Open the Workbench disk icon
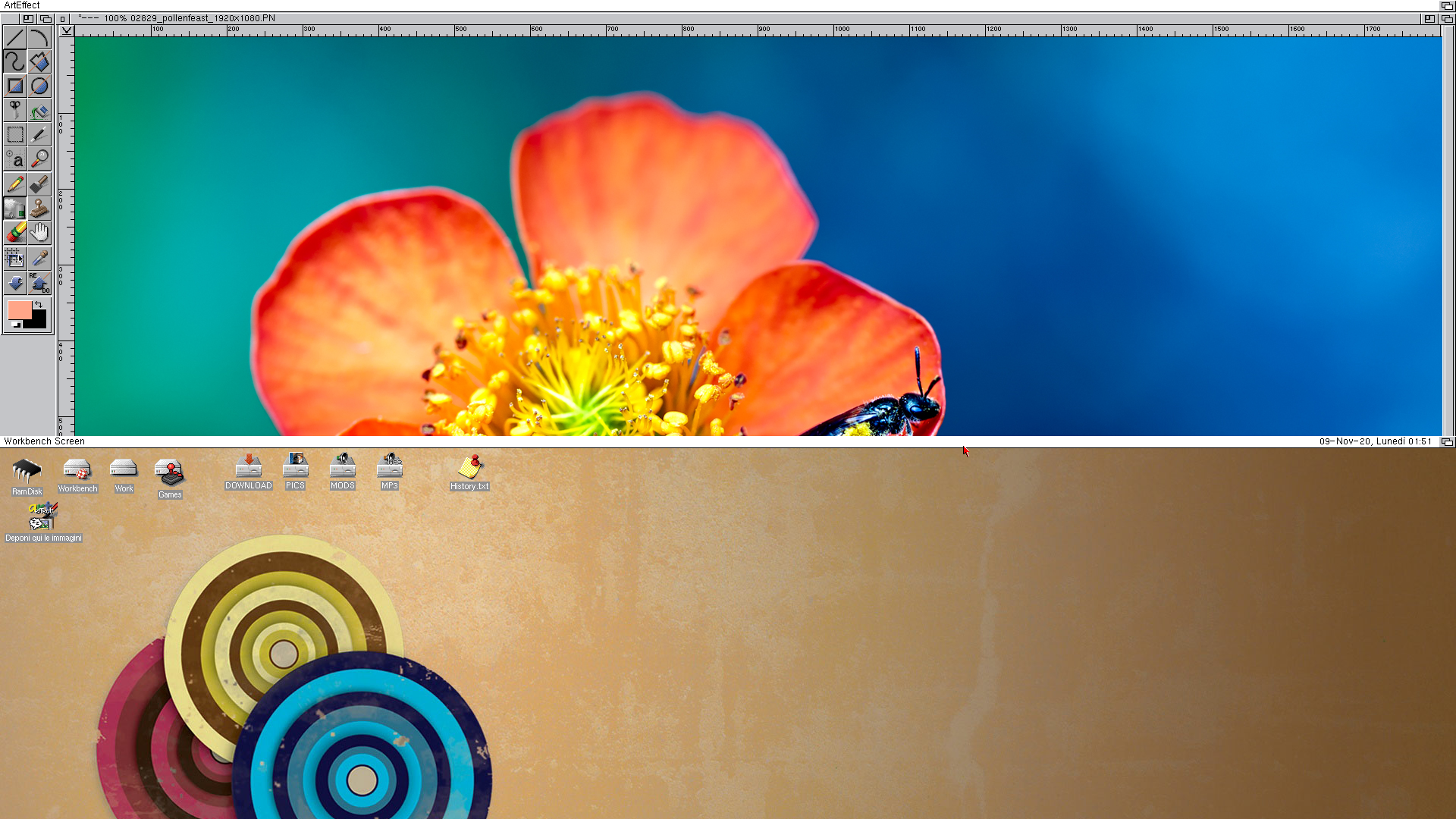This screenshot has height=819, width=1456. 77,475
